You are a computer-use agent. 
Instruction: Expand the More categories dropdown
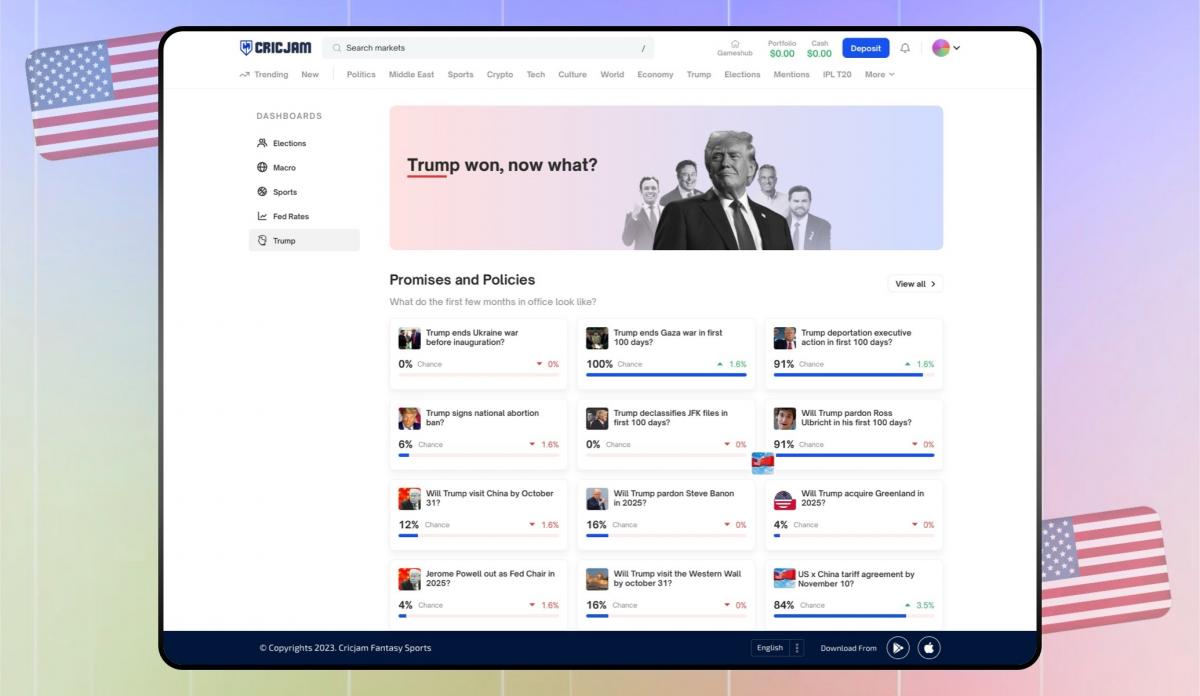pyautogui.click(x=879, y=74)
